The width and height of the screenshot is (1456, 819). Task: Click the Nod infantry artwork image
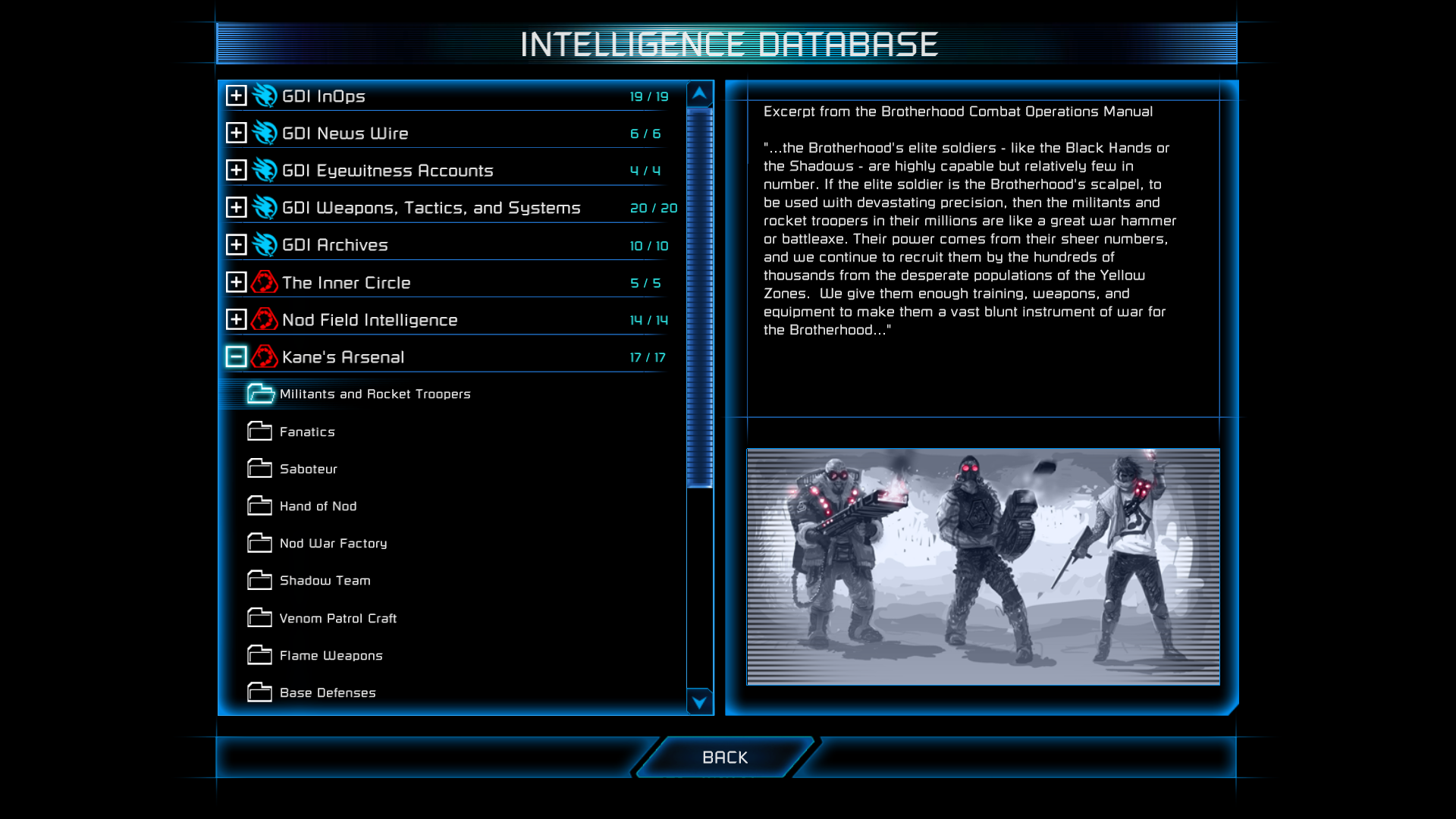point(983,566)
